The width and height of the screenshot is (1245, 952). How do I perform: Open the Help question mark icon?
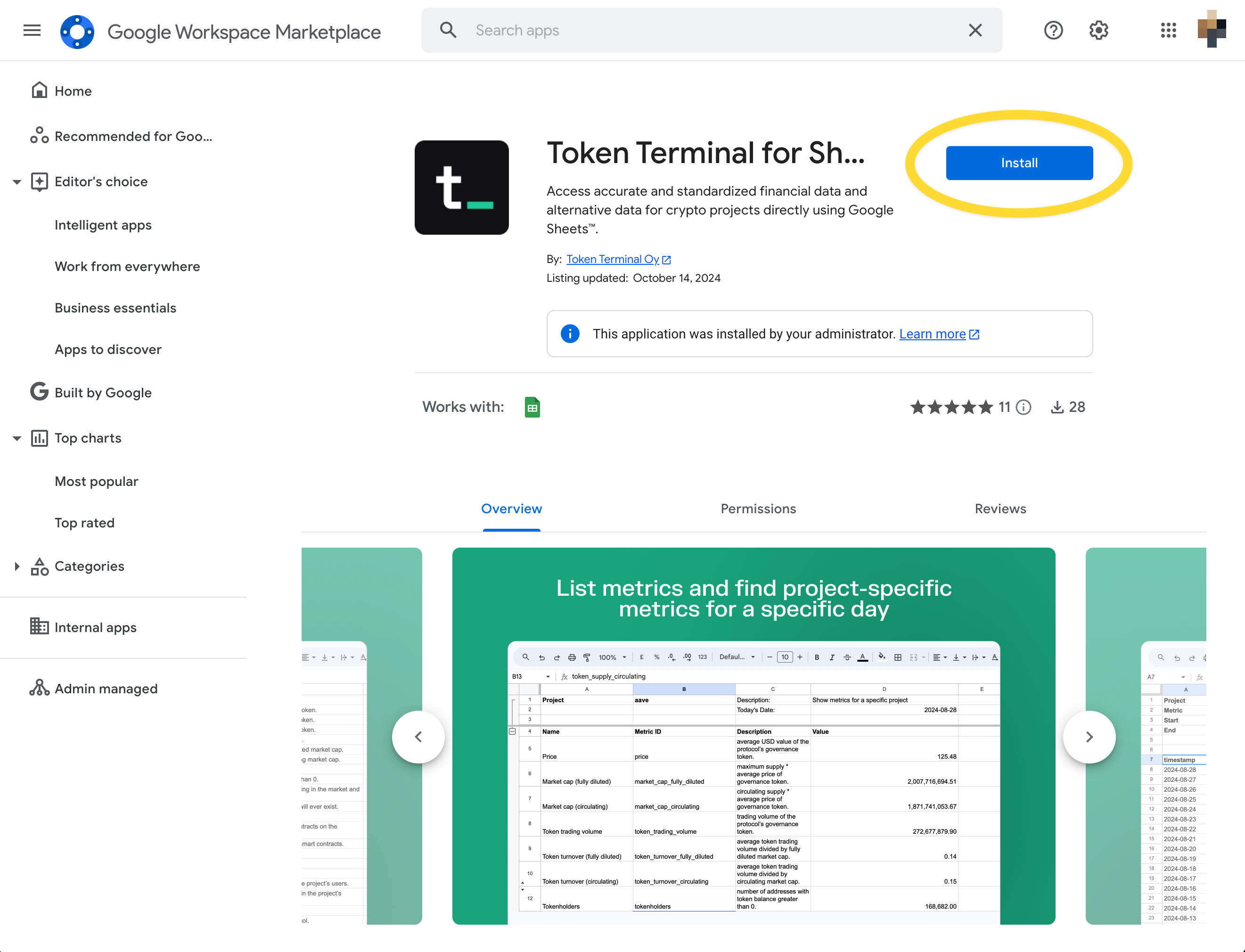point(1054,30)
